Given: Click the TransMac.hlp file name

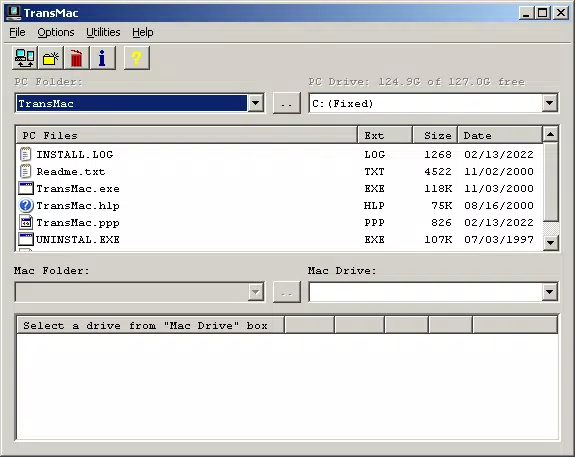Looking at the screenshot, I should [x=78, y=205].
